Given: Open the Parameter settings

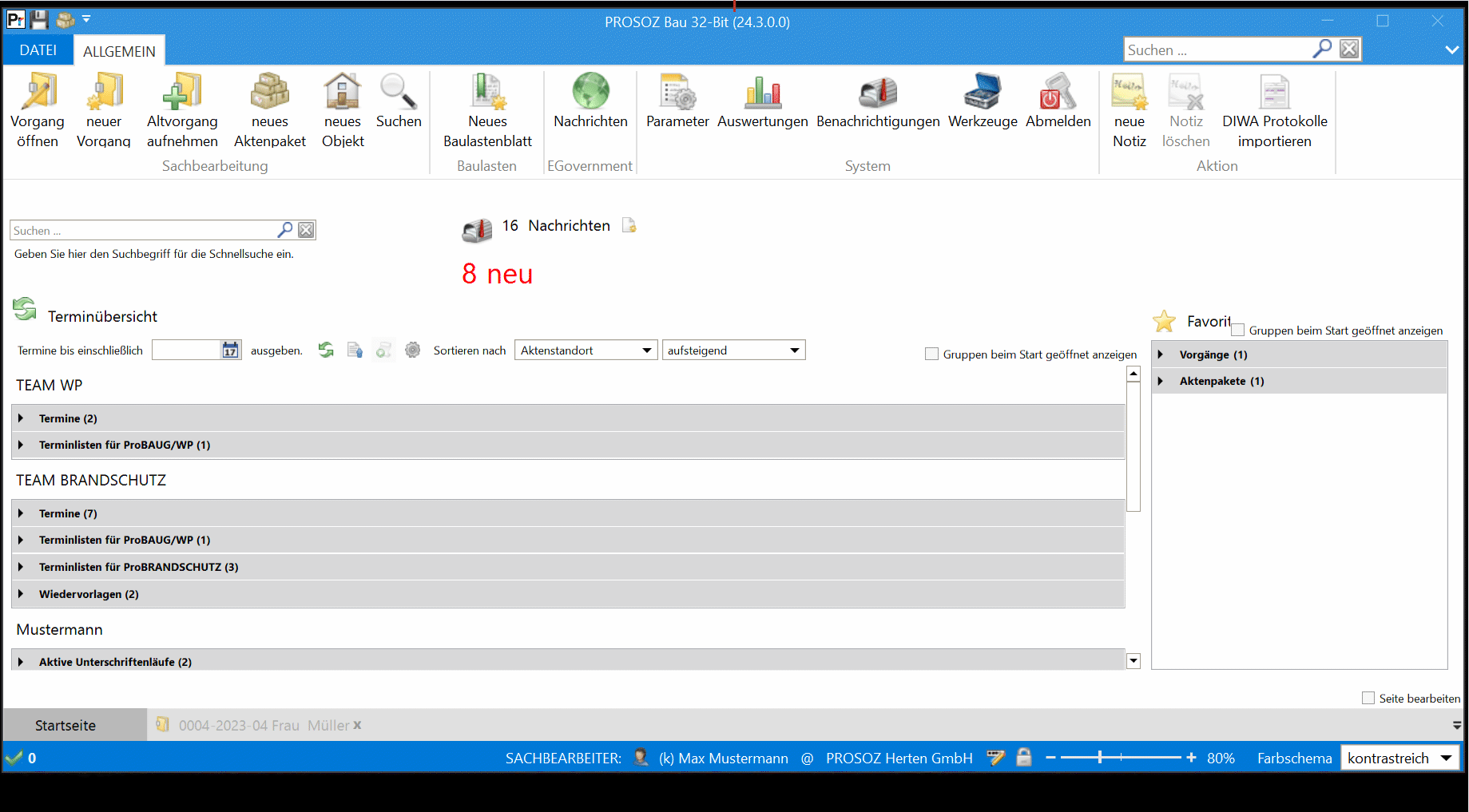Looking at the screenshot, I should 677,101.
